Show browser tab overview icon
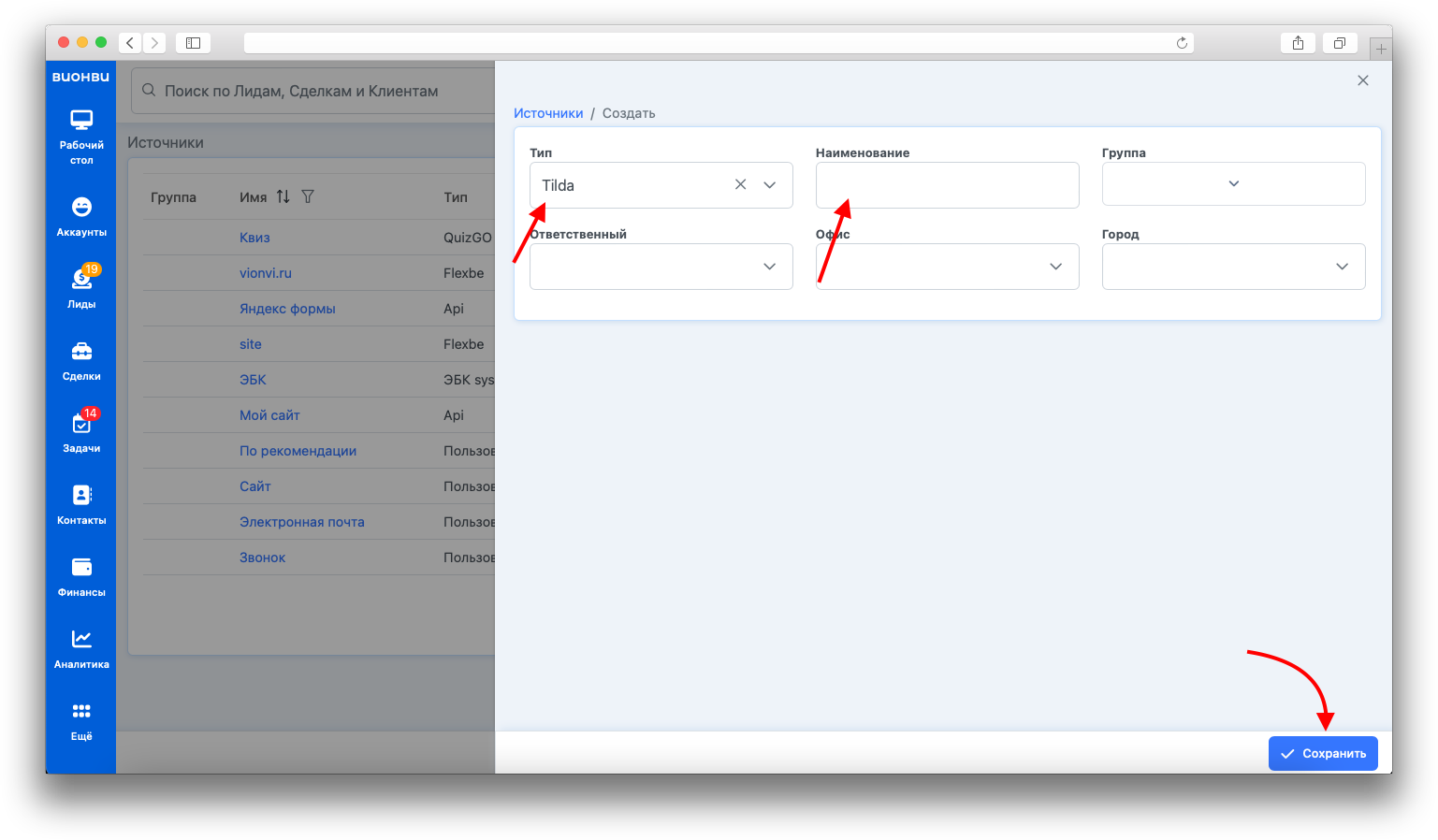 point(1340,43)
